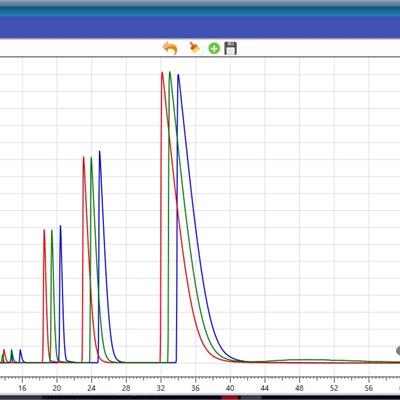This screenshot has width=400, height=400.
Task: Click the red segment on bottom bar
Action: coord(230,397)
